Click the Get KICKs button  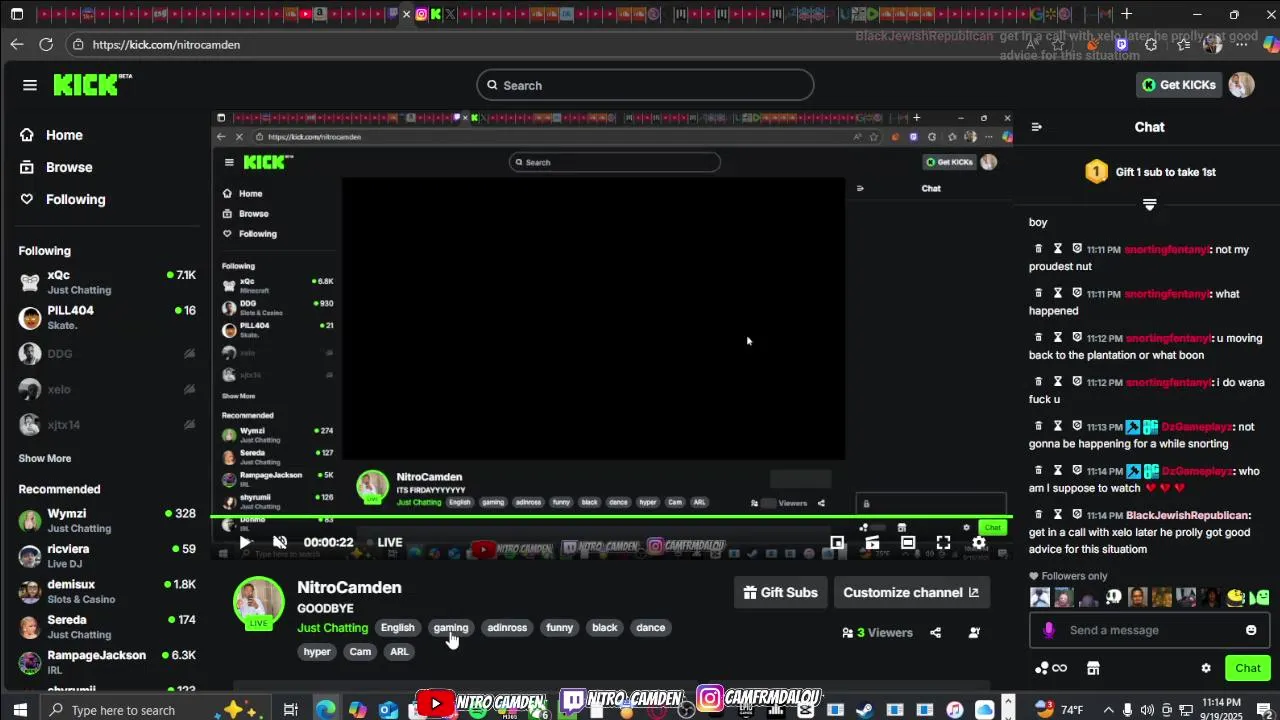click(x=1180, y=85)
